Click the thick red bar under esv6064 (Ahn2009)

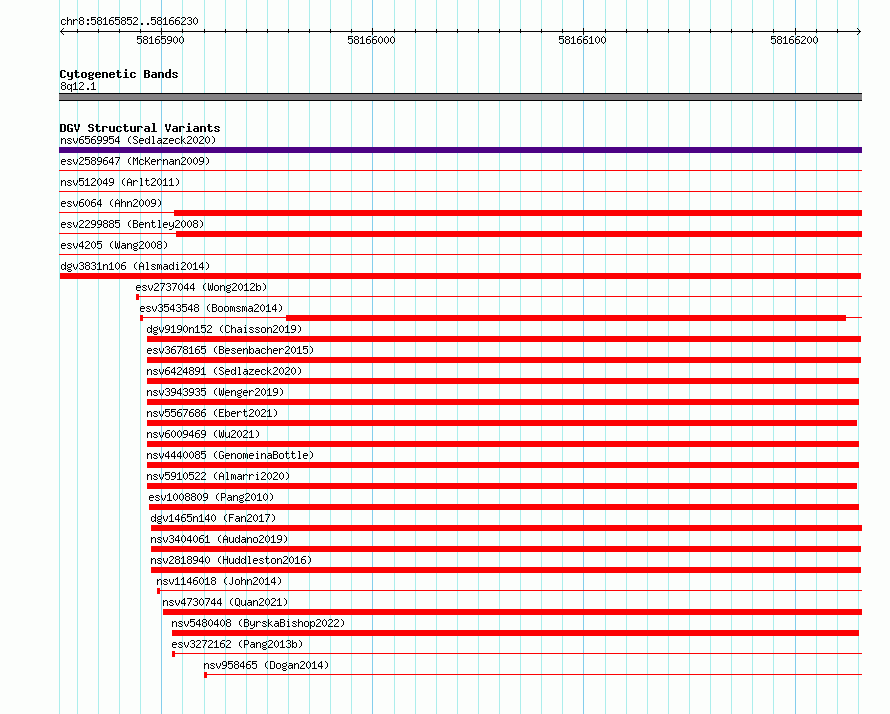pyautogui.click(x=518, y=213)
